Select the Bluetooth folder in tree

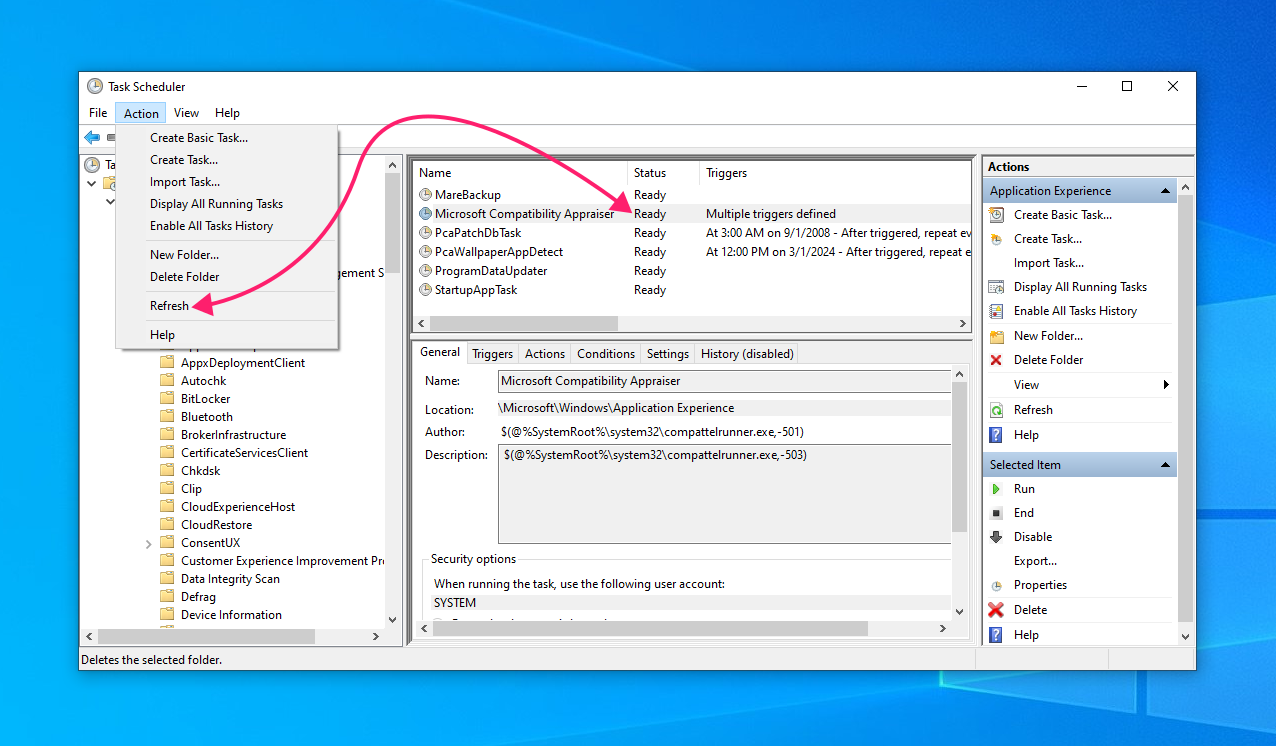pyautogui.click(x=207, y=417)
